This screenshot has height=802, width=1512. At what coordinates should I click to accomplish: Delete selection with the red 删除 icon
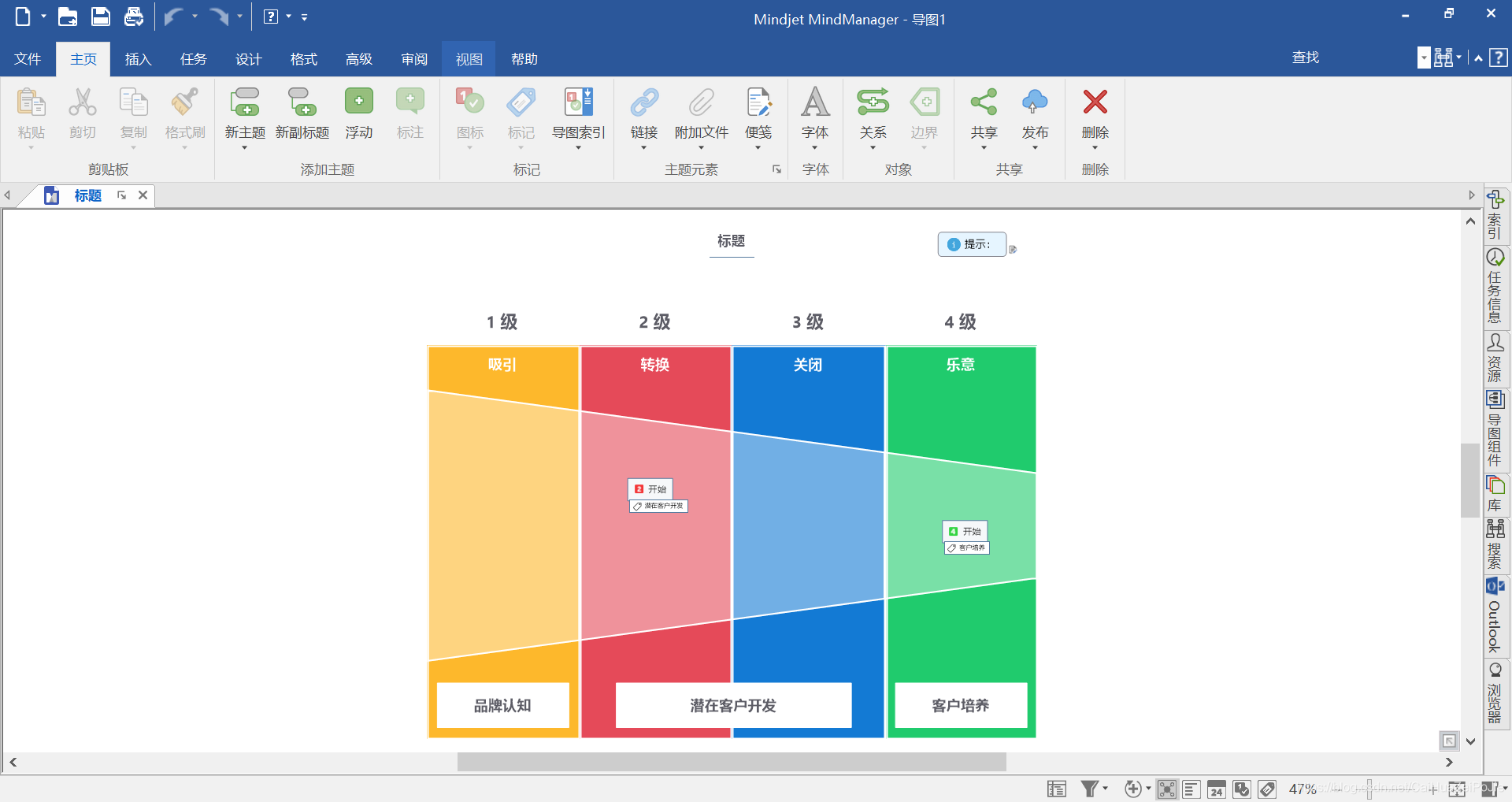1095,102
